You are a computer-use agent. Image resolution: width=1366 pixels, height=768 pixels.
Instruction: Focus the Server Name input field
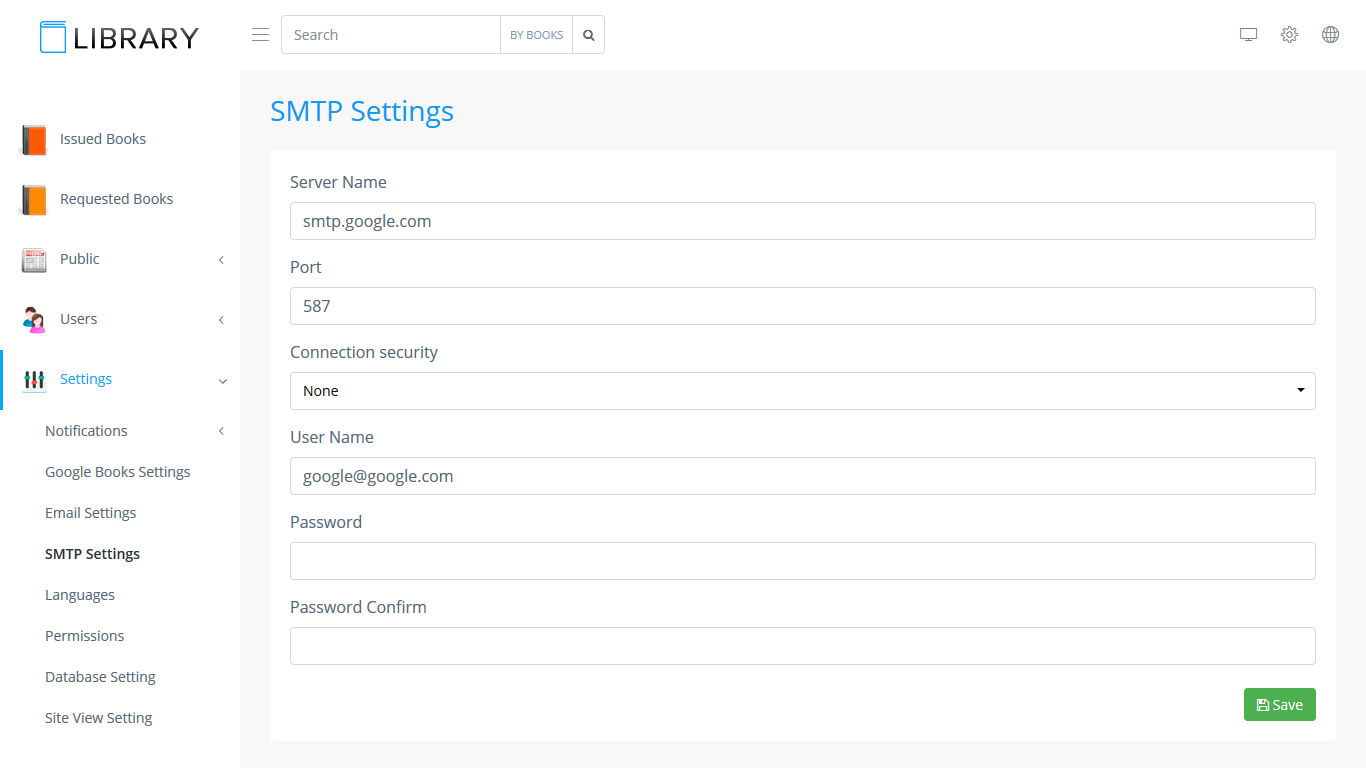coord(802,221)
